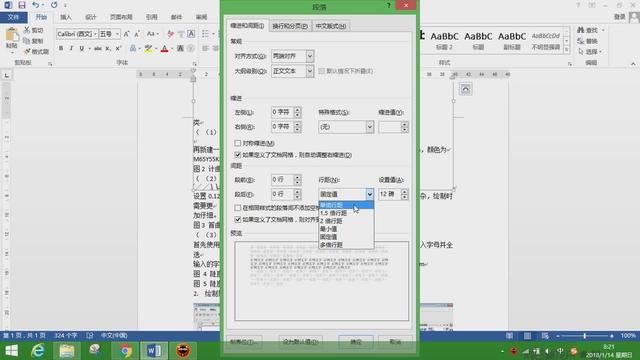Open the File tab
This screenshot has width=640, height=360.
(13, 17)
